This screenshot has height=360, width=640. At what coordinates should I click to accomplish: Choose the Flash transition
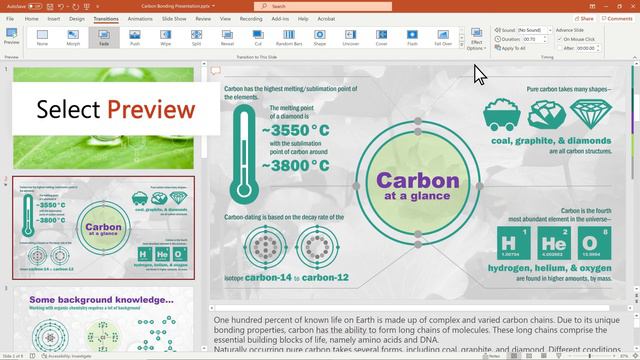click(x=412, y=38)
